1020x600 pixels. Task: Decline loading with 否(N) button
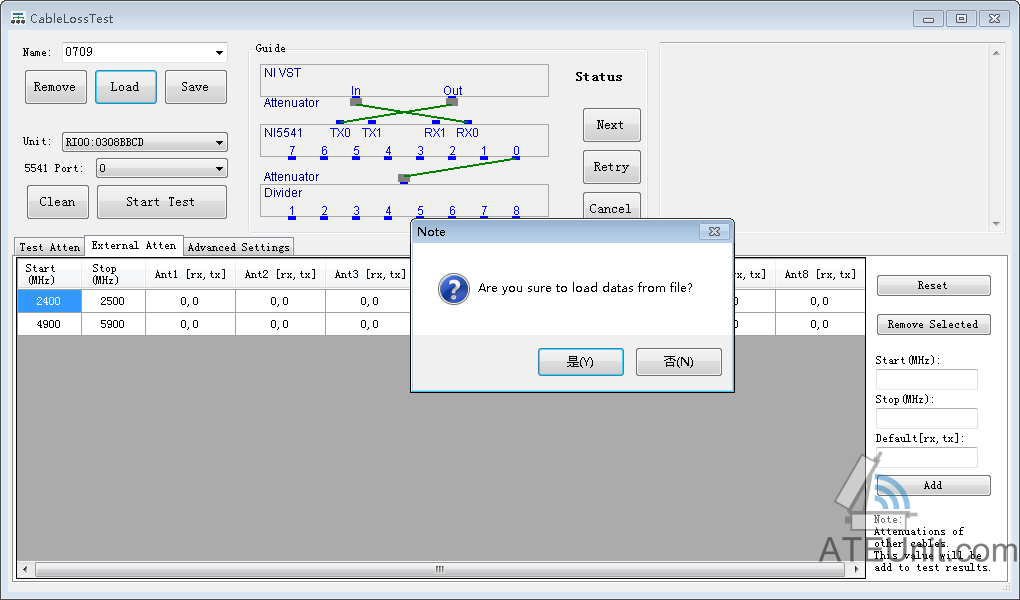click(678, 362)
